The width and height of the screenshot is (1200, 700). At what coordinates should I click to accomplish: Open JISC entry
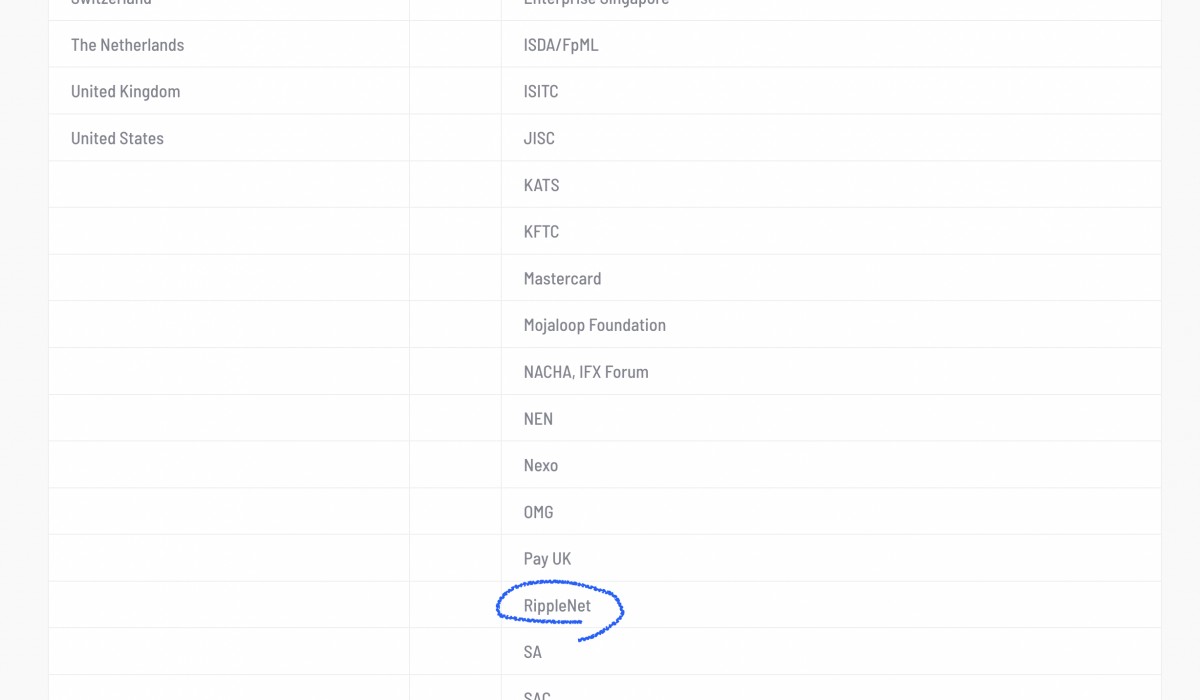coord(539,138)
